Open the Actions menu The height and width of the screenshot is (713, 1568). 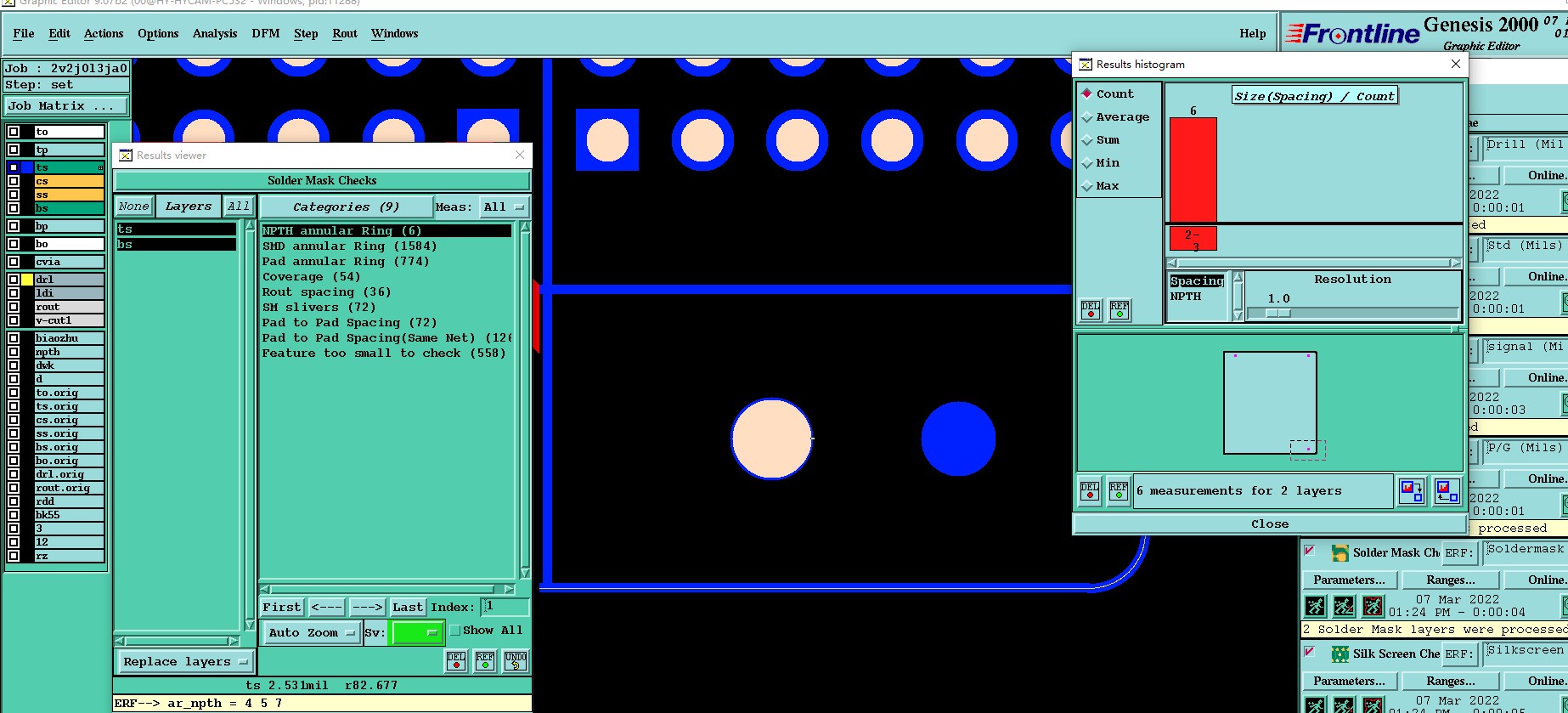[104, 34]
